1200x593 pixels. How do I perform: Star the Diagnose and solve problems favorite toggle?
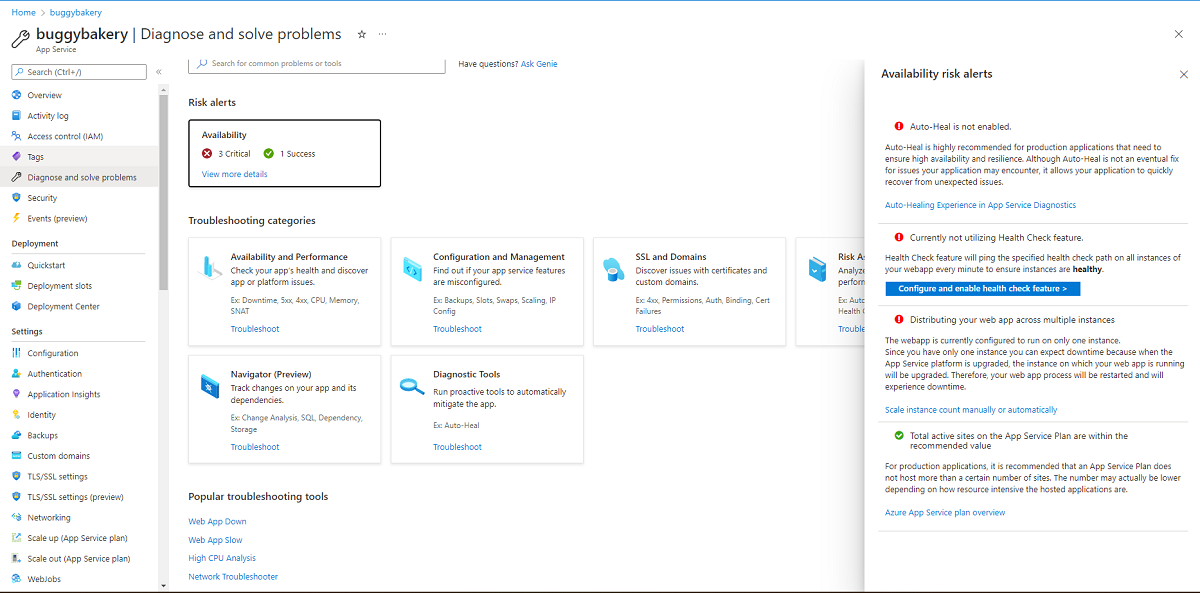(x=361, y=33)
